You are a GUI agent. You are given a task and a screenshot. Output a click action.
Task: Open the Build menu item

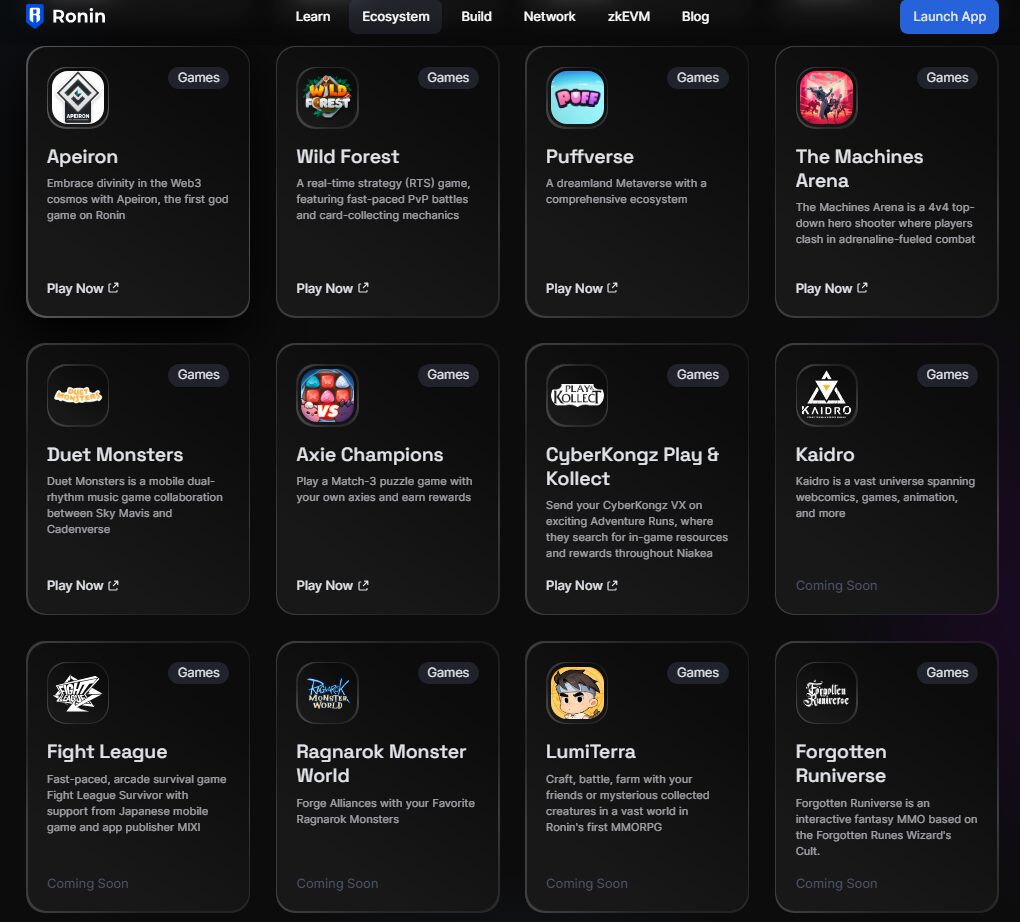tap(476, 16)
